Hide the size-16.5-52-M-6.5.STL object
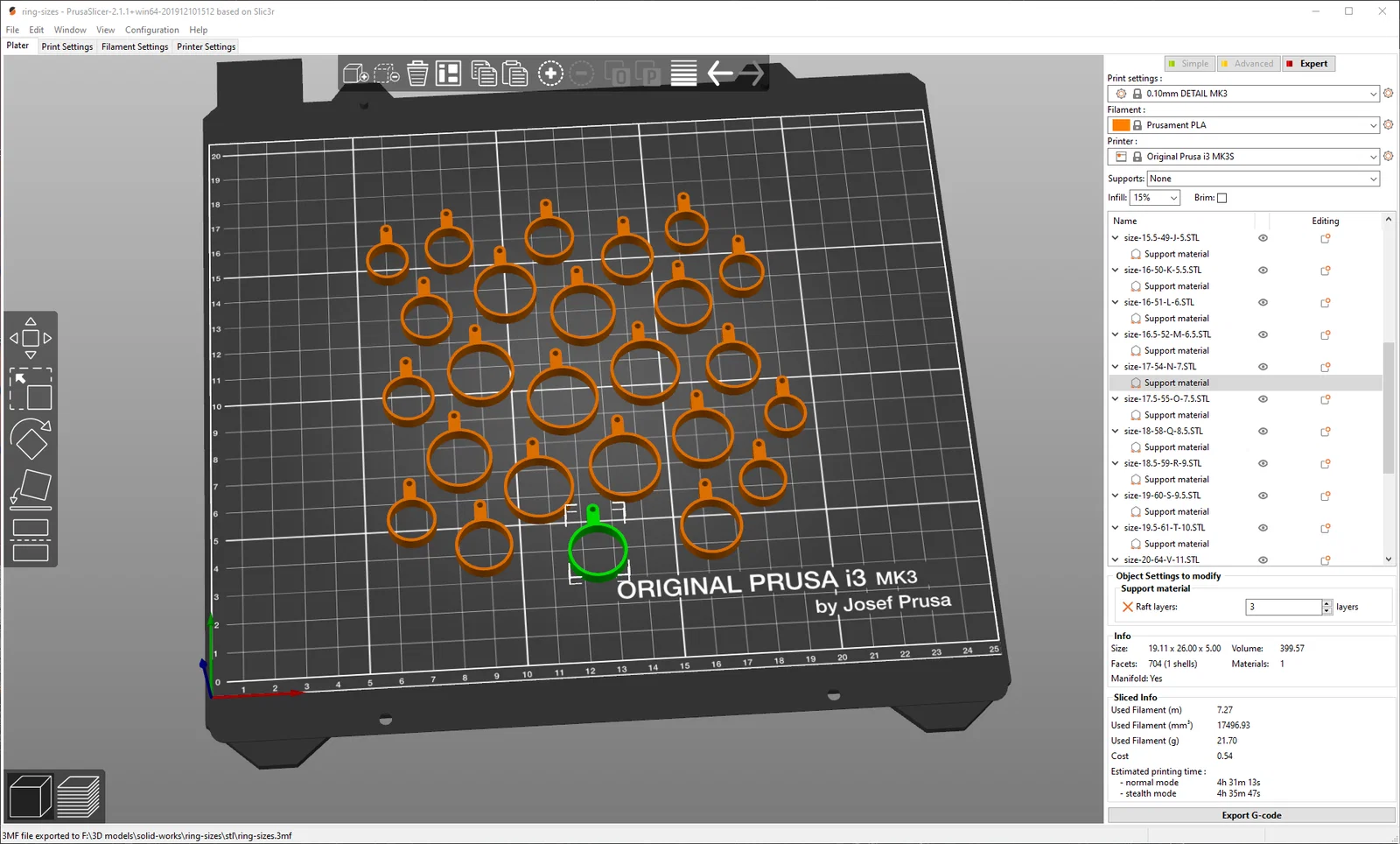Image resolution: width=1400 pixels, height=844 pixels. (1263, 334)
